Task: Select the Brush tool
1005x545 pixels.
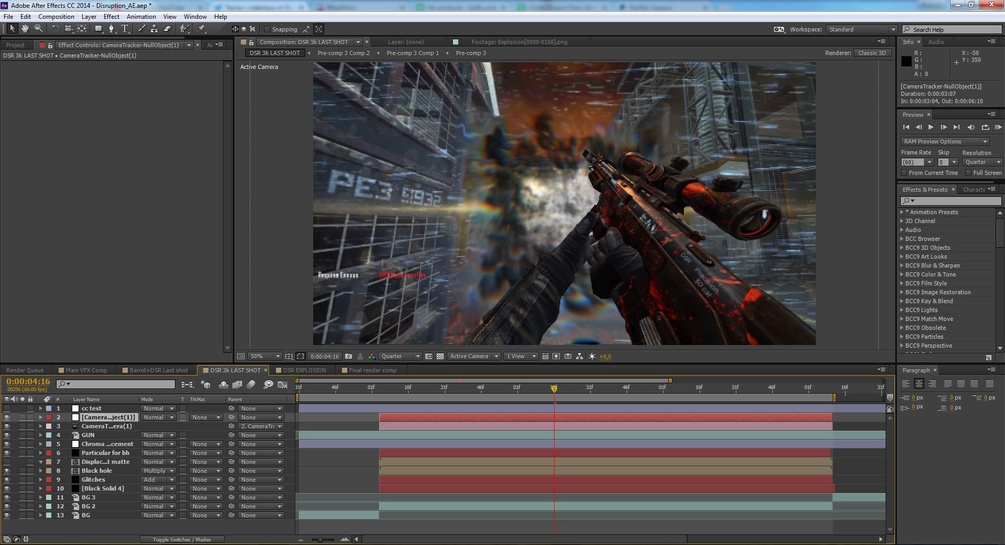Action: 142,29
